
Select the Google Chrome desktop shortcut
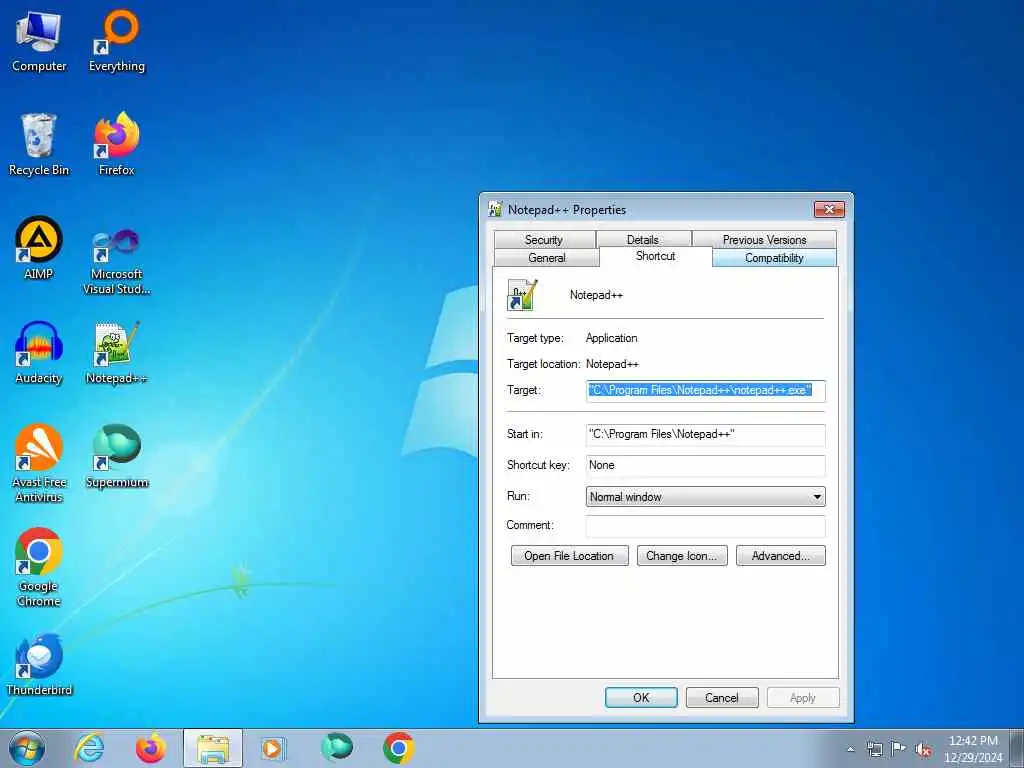(39, 567)
